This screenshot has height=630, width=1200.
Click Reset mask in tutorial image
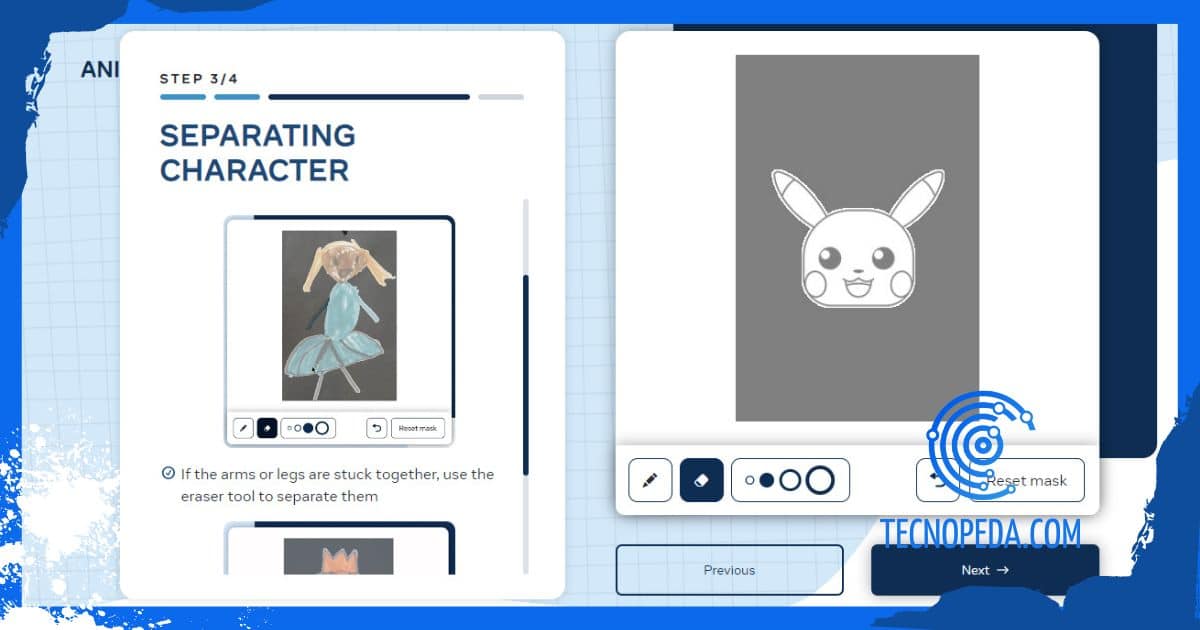click(418, 428)
